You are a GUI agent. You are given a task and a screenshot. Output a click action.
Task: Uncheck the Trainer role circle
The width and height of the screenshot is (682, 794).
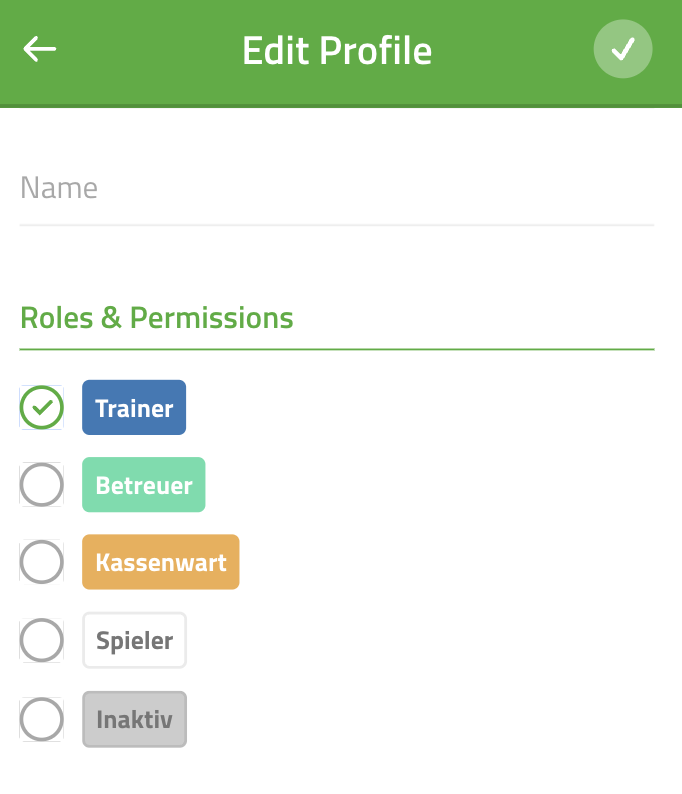(42, 407)
